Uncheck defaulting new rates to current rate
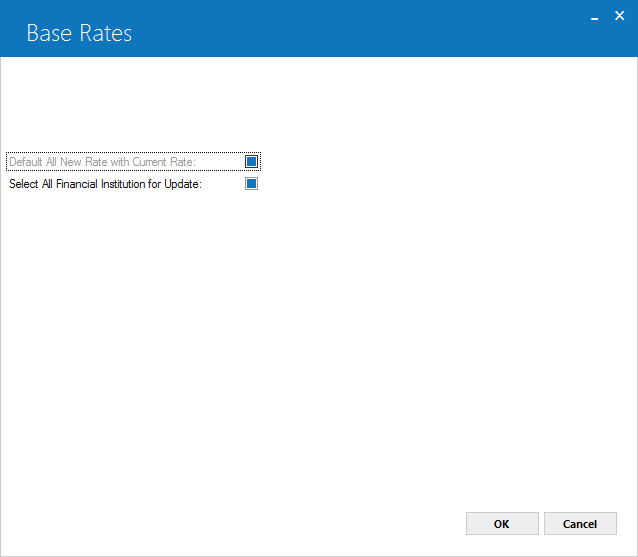Image resolution: width=638 pixels, height=557 pixels. click(251, 162)
